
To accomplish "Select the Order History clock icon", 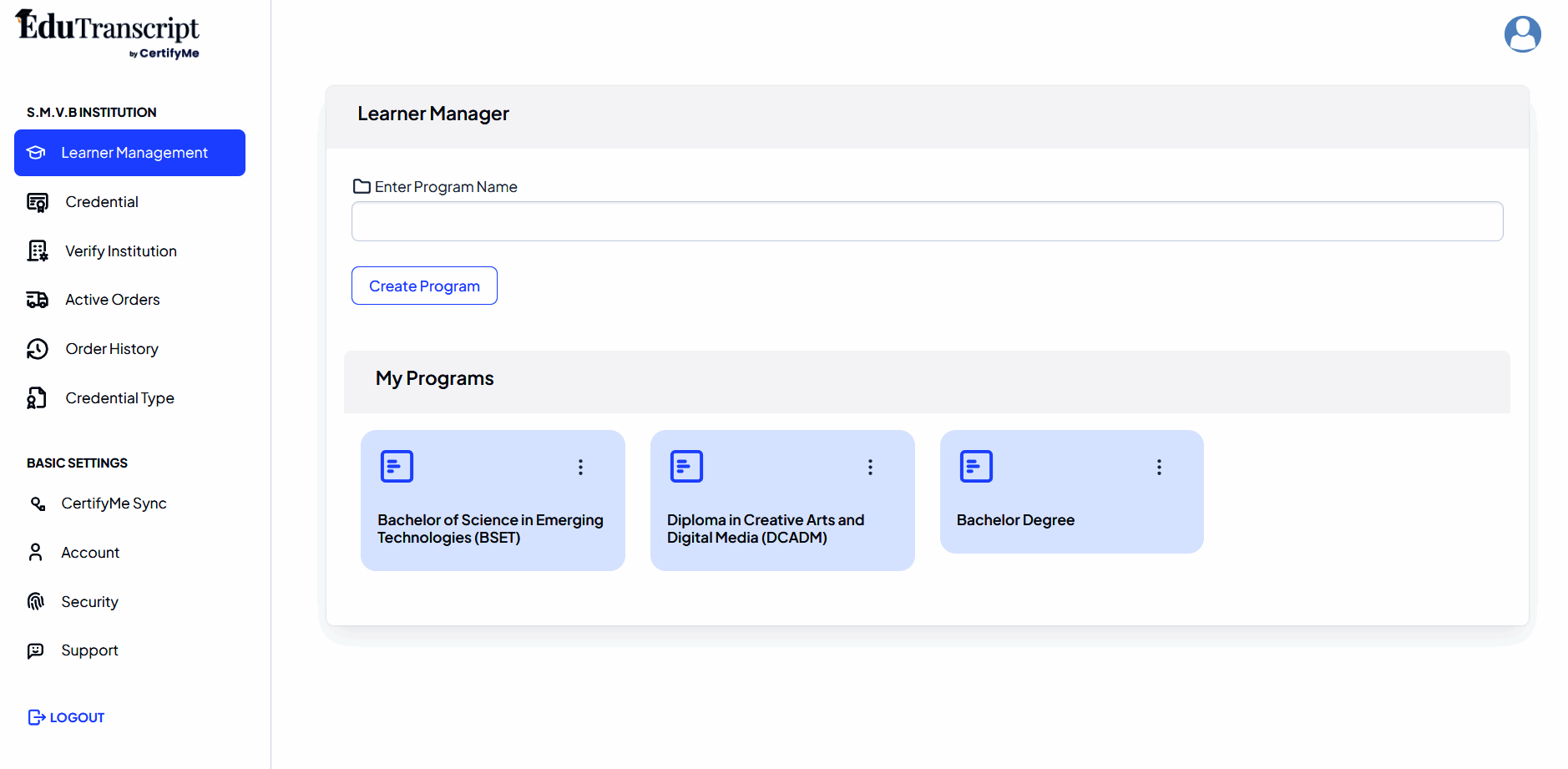I will tap(37, 348).
